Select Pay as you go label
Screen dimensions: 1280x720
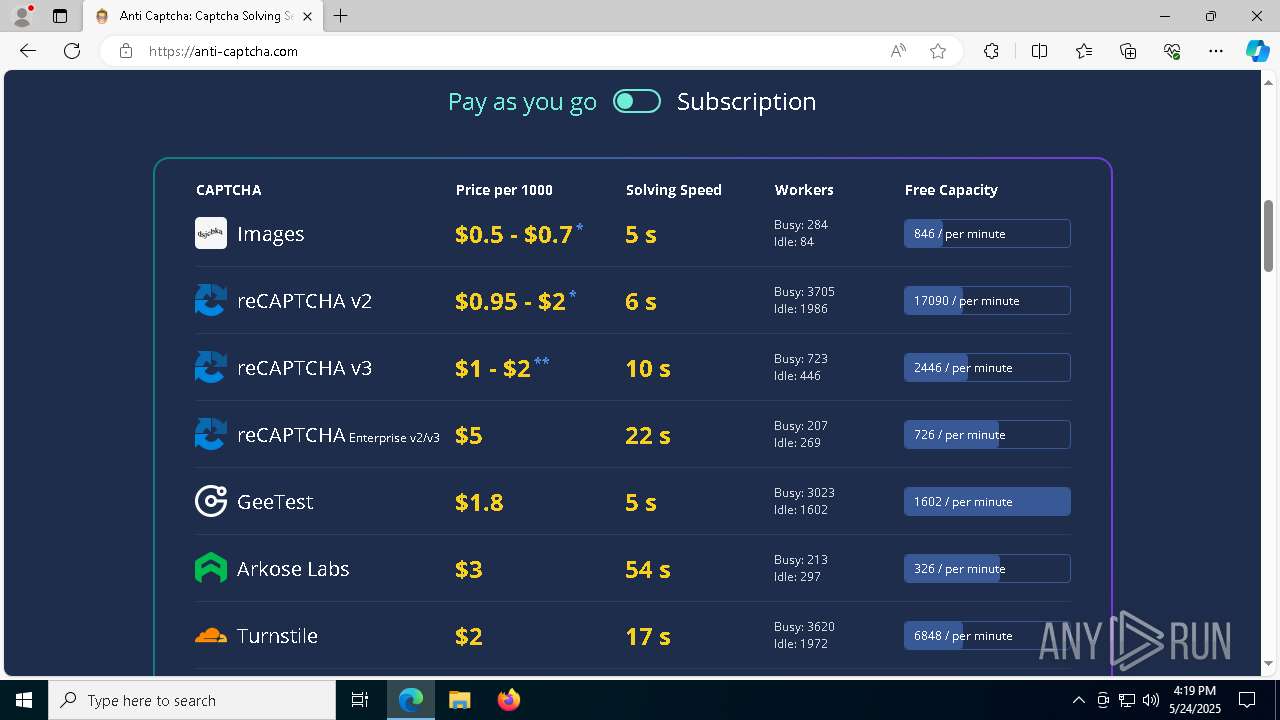(x=522, y=102)
